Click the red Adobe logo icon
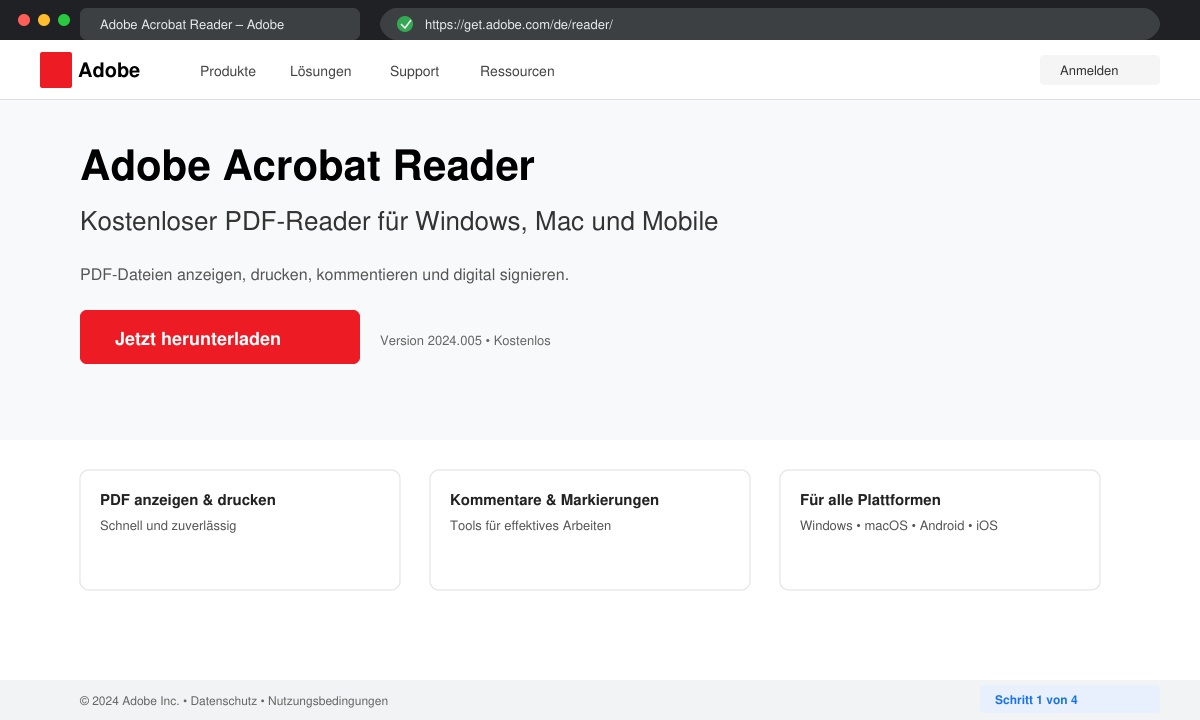This screenshot has width=1200, height=720. (x=56, y=70)
